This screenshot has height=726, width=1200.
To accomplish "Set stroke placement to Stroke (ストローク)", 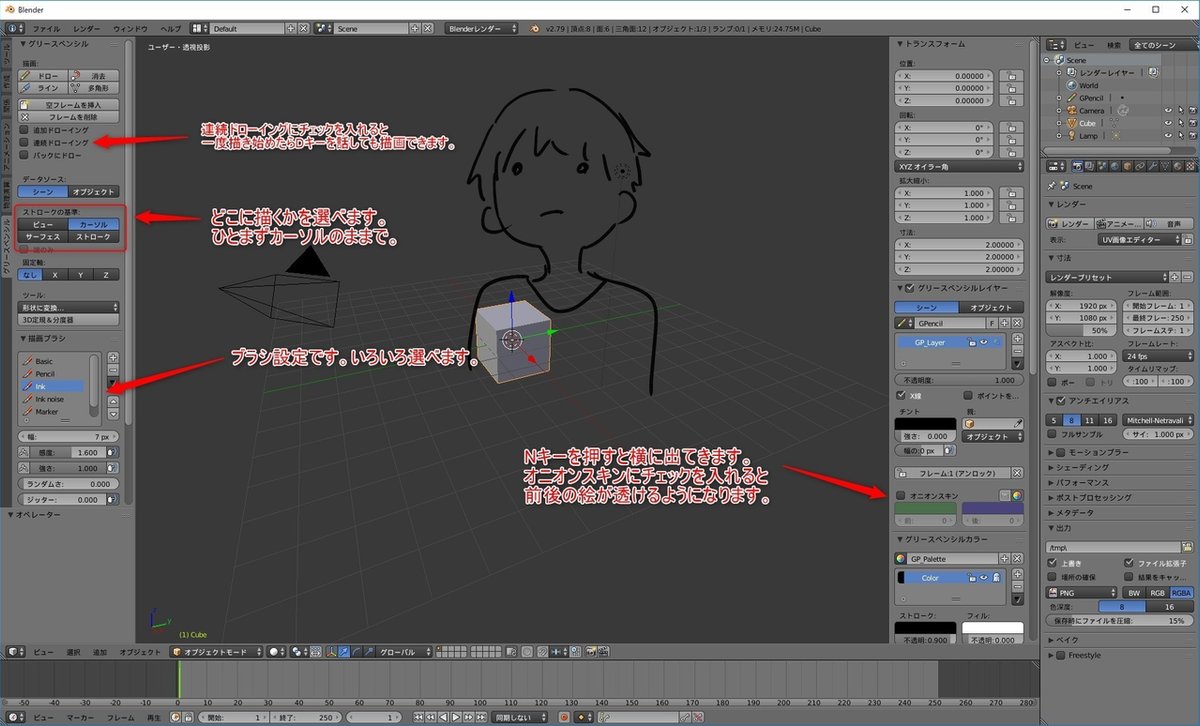I will 95,237.
